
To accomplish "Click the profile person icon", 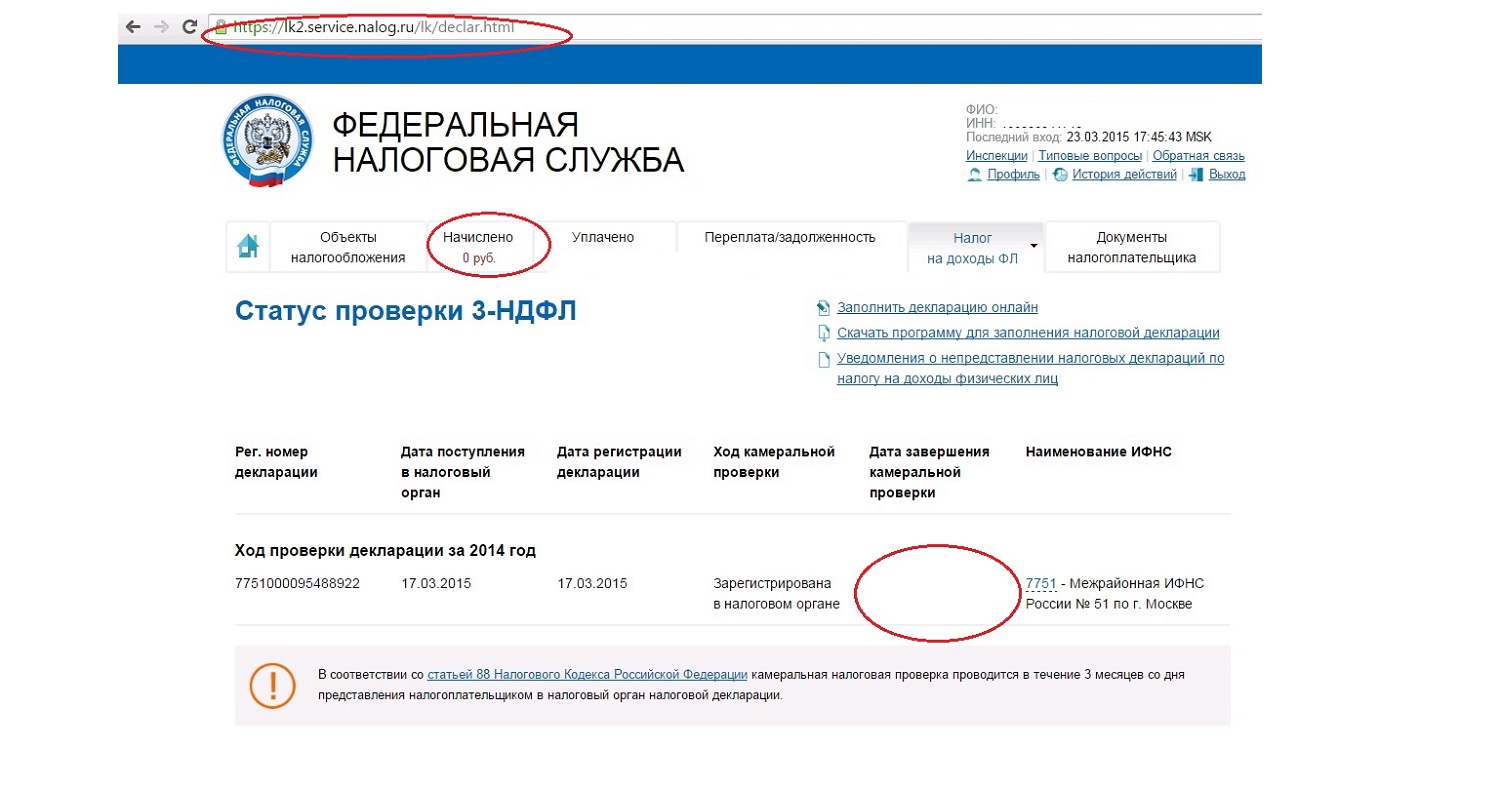I will click(975, 175).
